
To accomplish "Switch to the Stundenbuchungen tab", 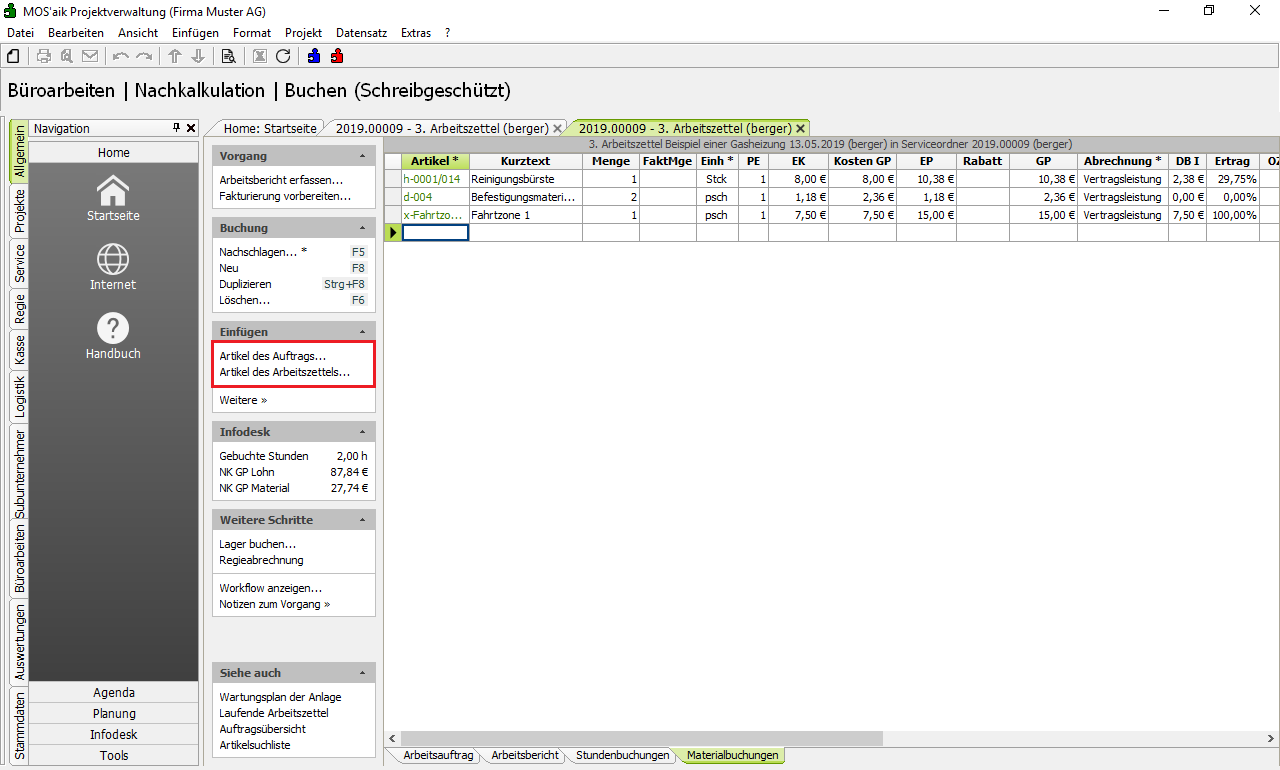I will click(622, 756).
